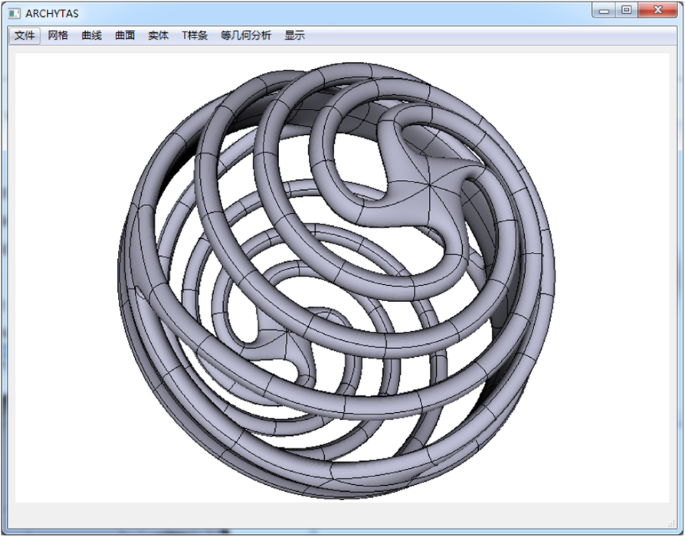Open the T样条 (T-spline) menu
The width and height of the screenshot is (685, 537).
[194, 35]
